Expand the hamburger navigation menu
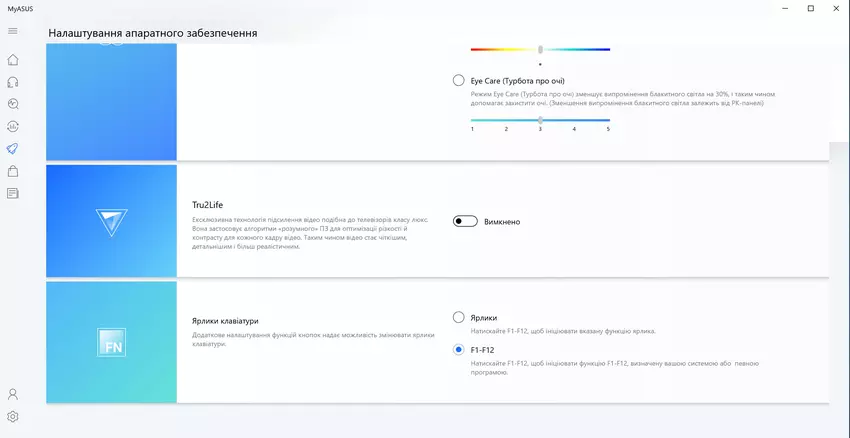The width and height of the screenshot is (850, 438). (x=13, y=31)
